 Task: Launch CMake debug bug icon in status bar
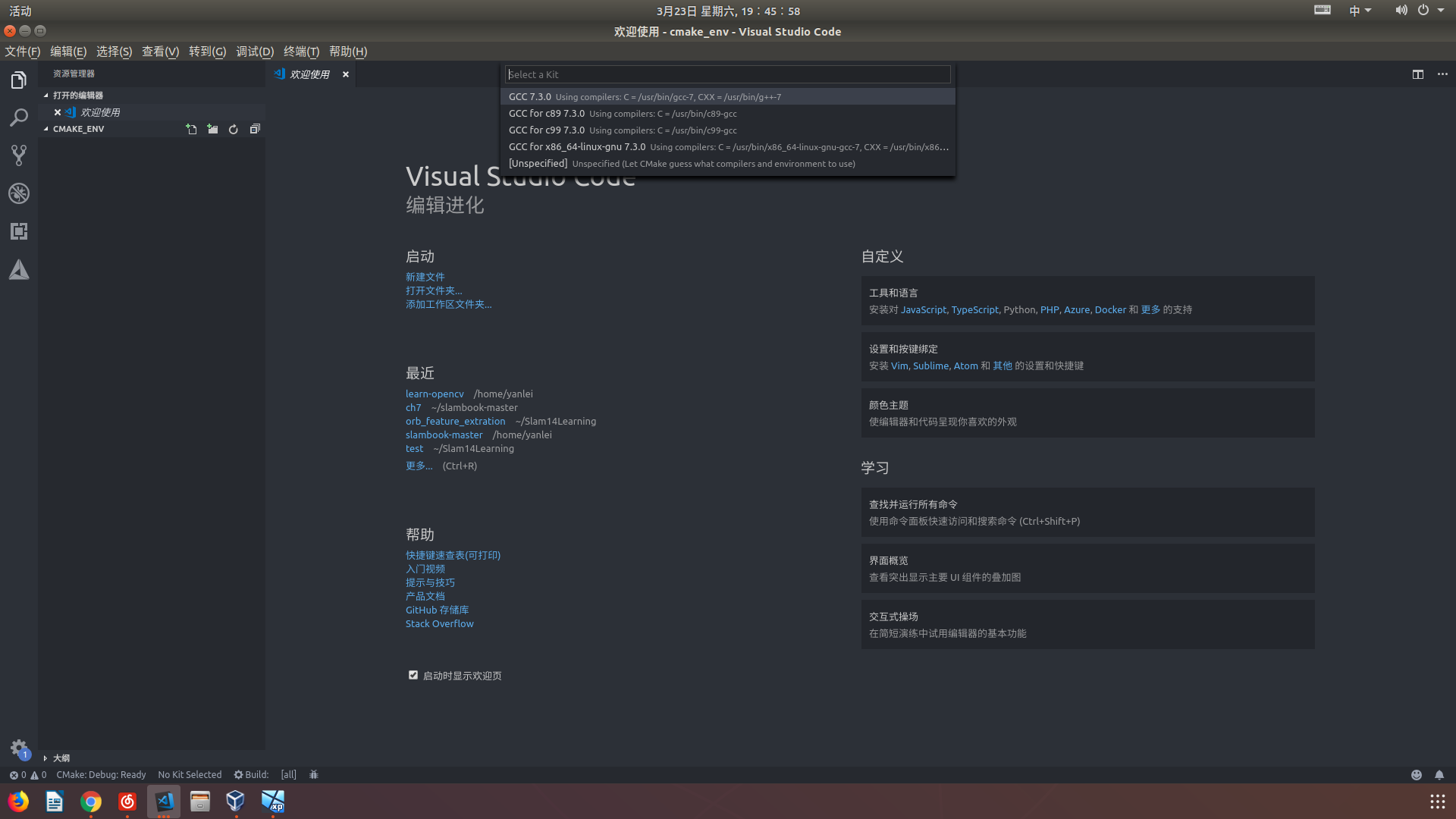pos(314,774)
